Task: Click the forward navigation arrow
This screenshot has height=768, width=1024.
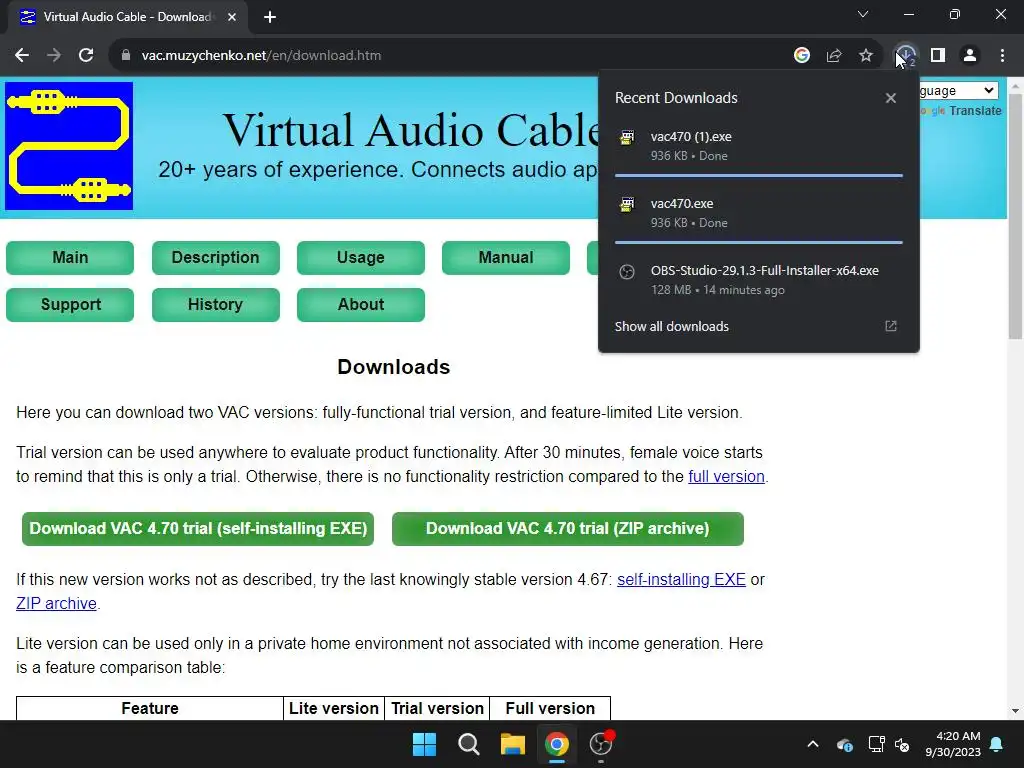Action: point(54,56)
